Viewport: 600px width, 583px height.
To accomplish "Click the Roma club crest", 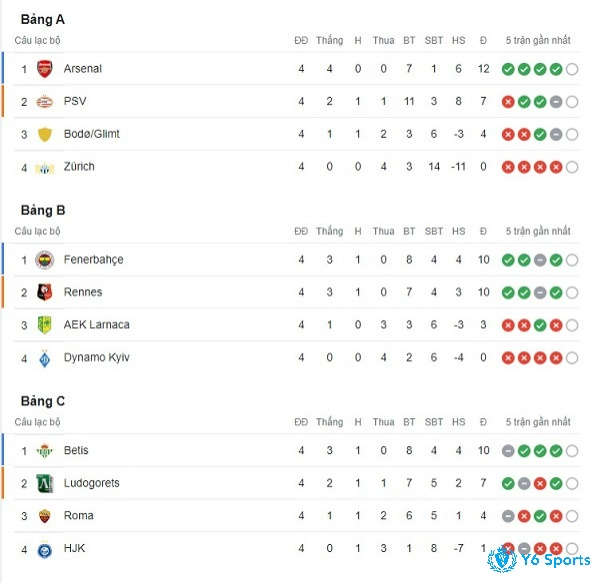I will click(x=44, y=516).
